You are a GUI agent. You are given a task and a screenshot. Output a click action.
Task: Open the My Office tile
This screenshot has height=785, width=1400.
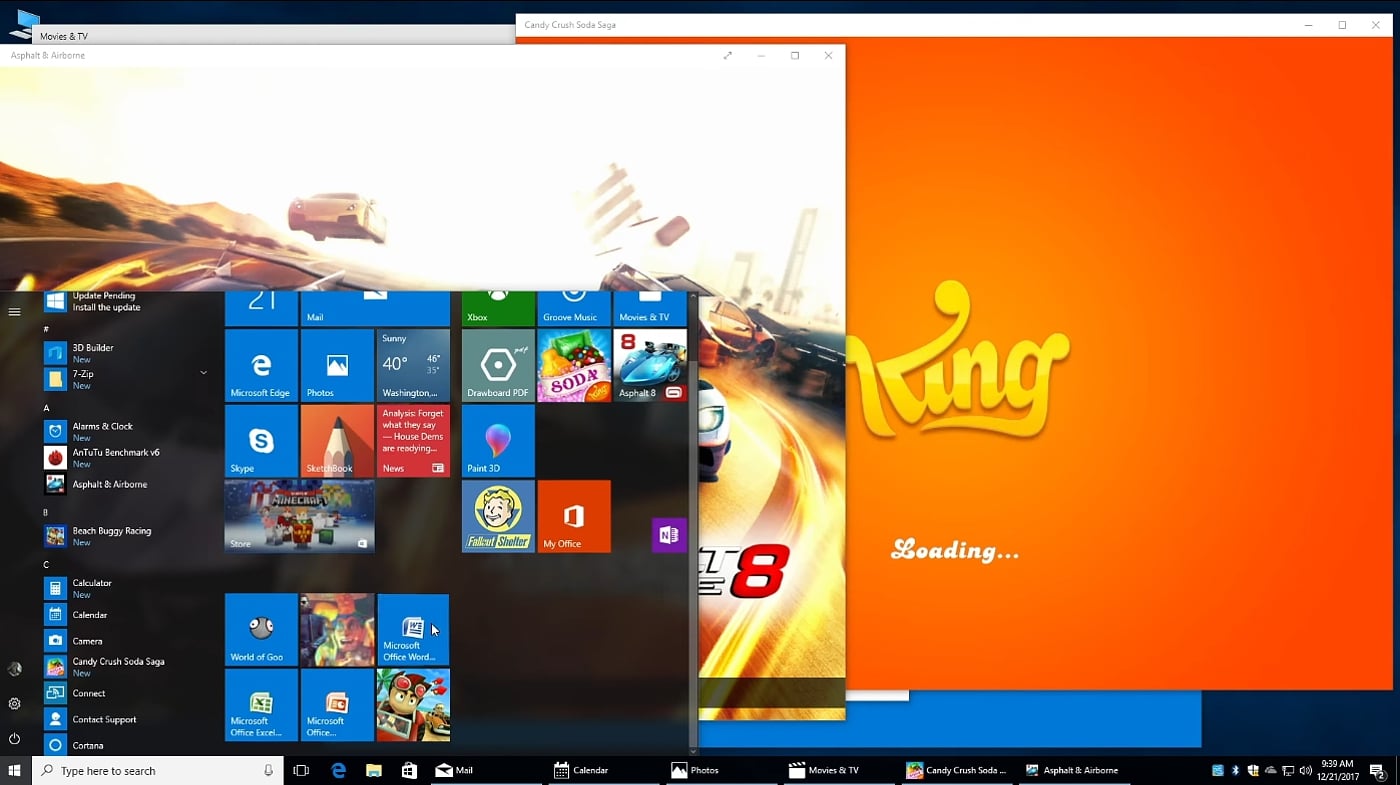pyautogui.click(x=574, y=516)
